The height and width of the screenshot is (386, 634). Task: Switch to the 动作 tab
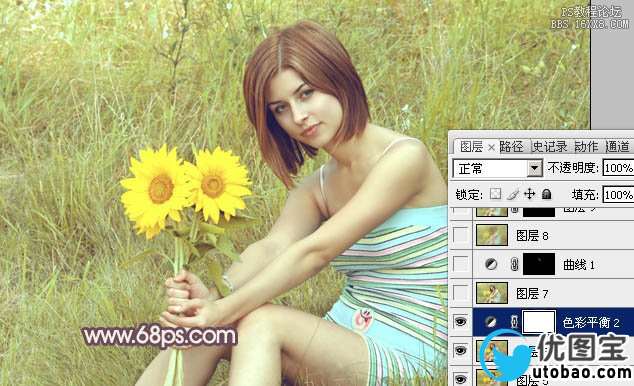586,147
